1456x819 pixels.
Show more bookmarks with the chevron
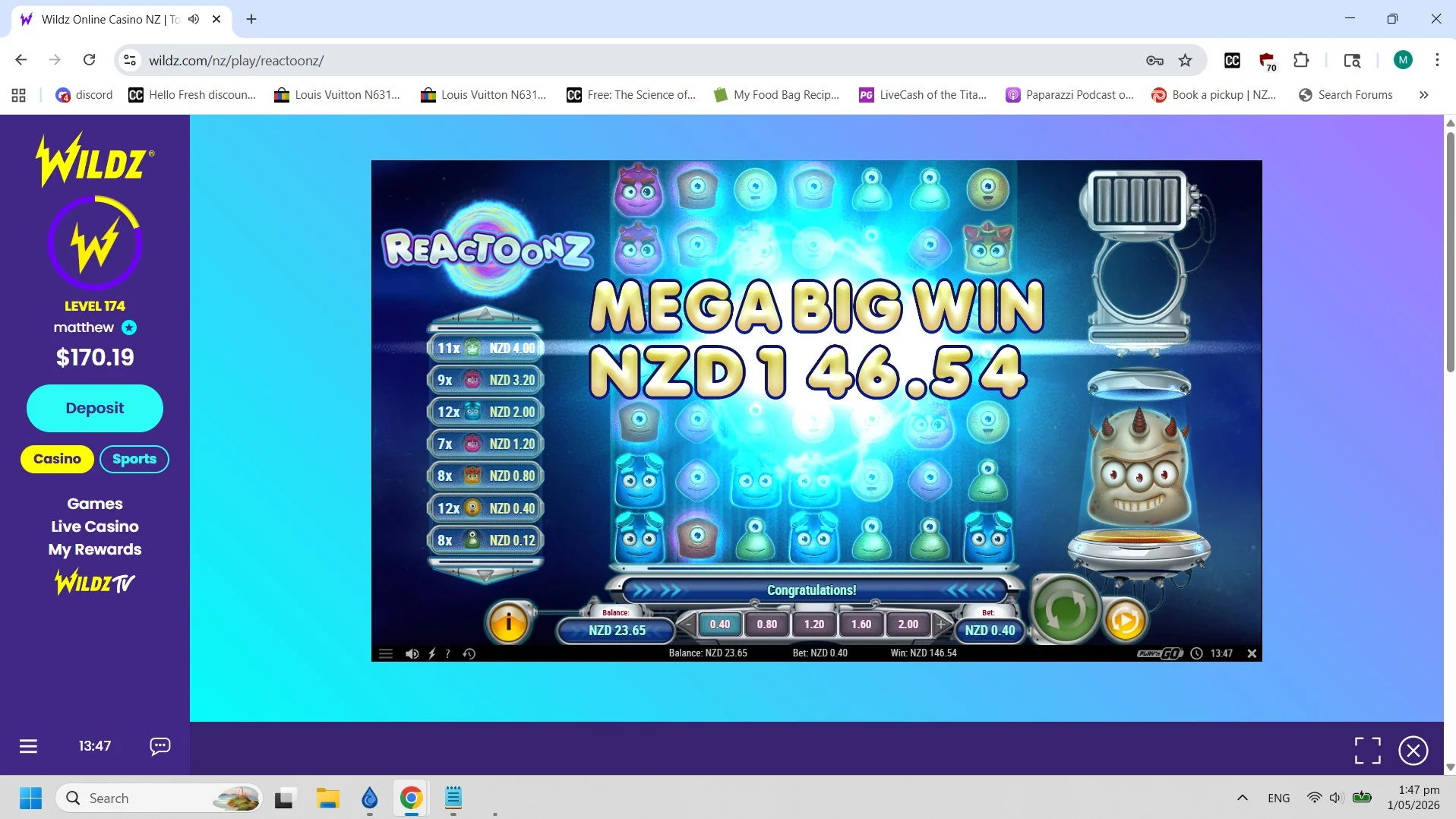[x=1423, y=95]
